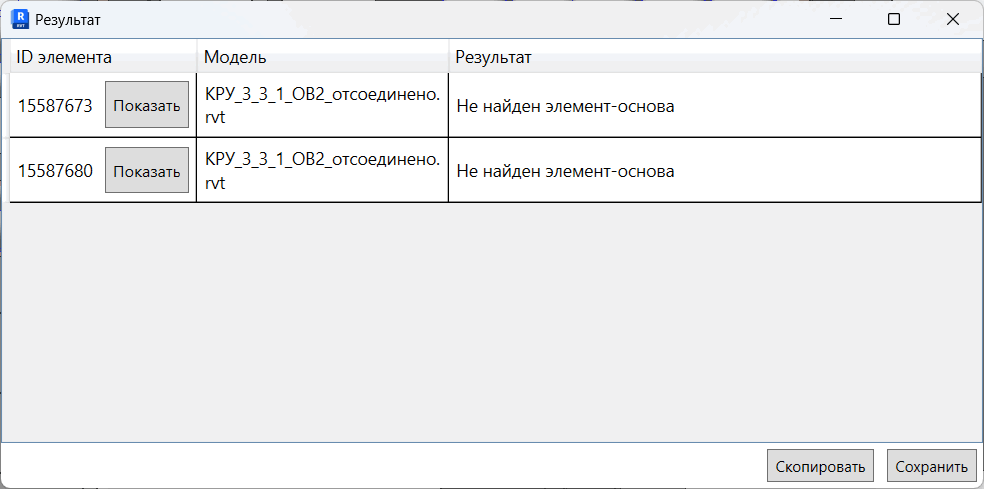Image resolution: width=984 pixels, height=489 pixels.
Task: Sort by the ID элемента column header
Action: (103, 57)
